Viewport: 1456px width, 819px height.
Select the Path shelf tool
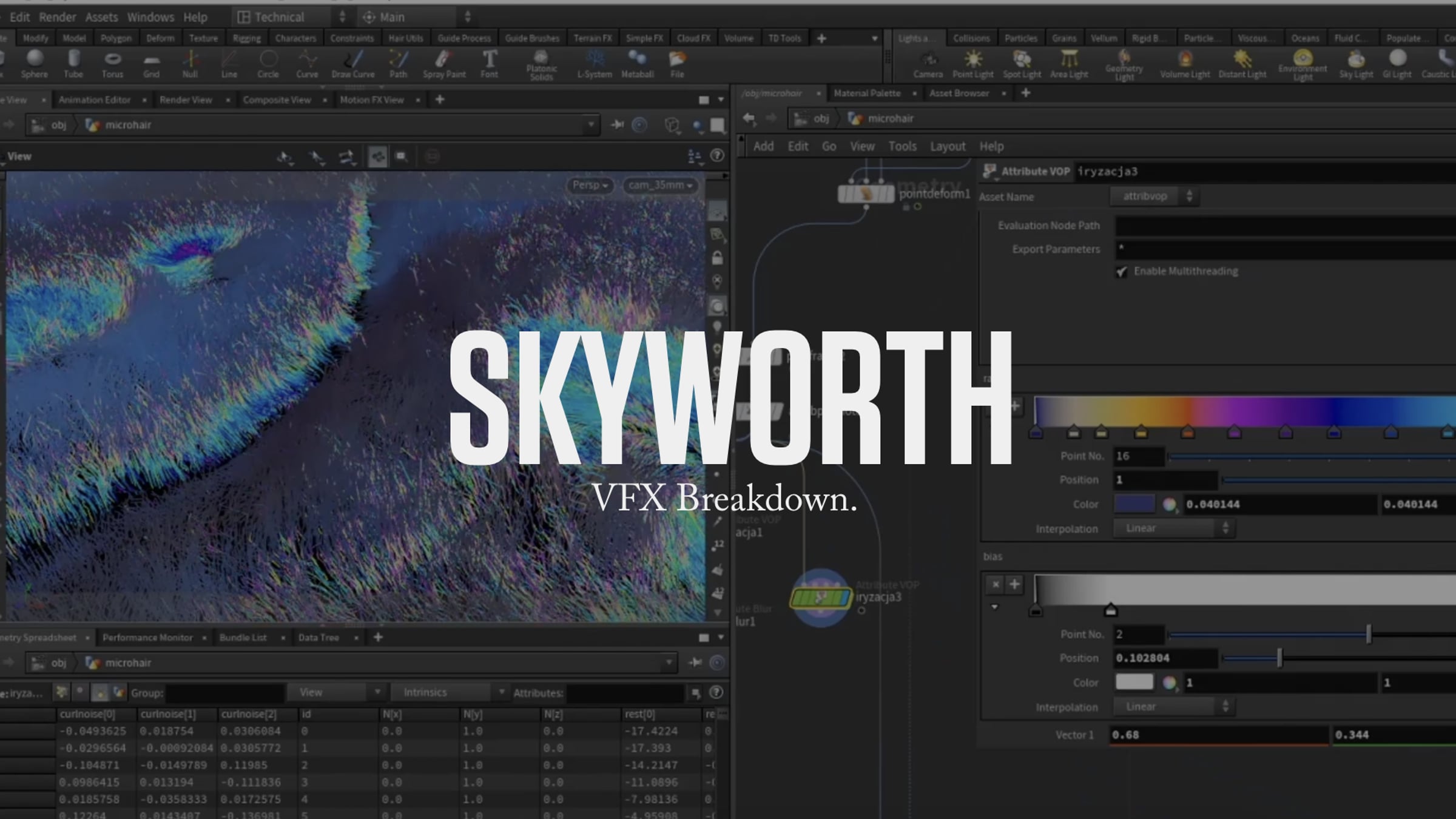pos(398,64)
